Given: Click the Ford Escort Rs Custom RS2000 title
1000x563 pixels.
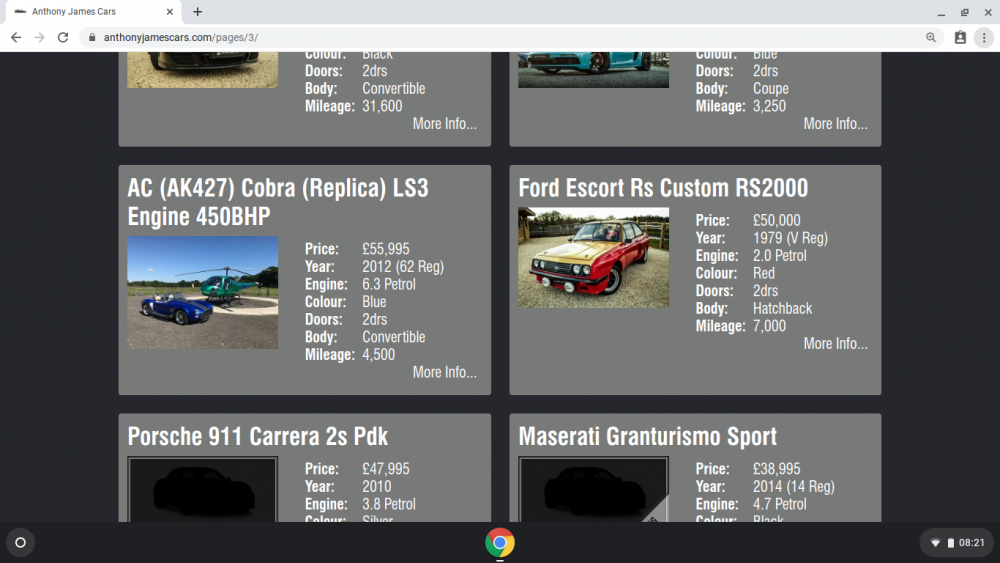Looking at the screenshot, I should click(x=663, y=188).
